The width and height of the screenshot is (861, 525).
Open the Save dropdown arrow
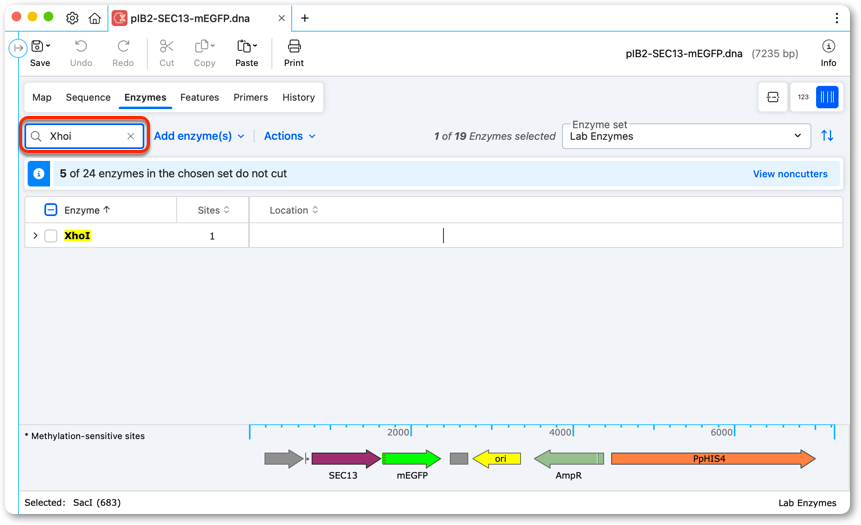[x=48, y=46]
